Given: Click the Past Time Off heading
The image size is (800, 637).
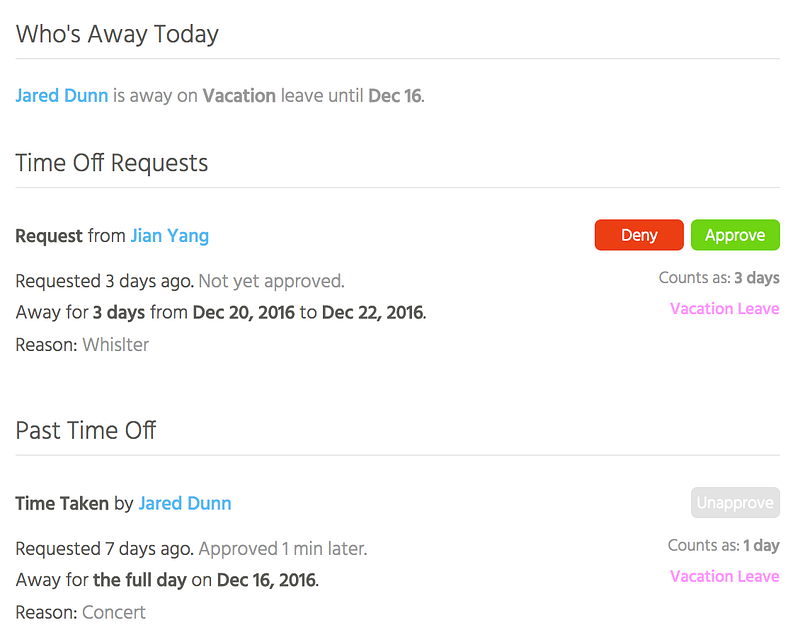Looking at the screenshot, I should (x=86, y=430).
